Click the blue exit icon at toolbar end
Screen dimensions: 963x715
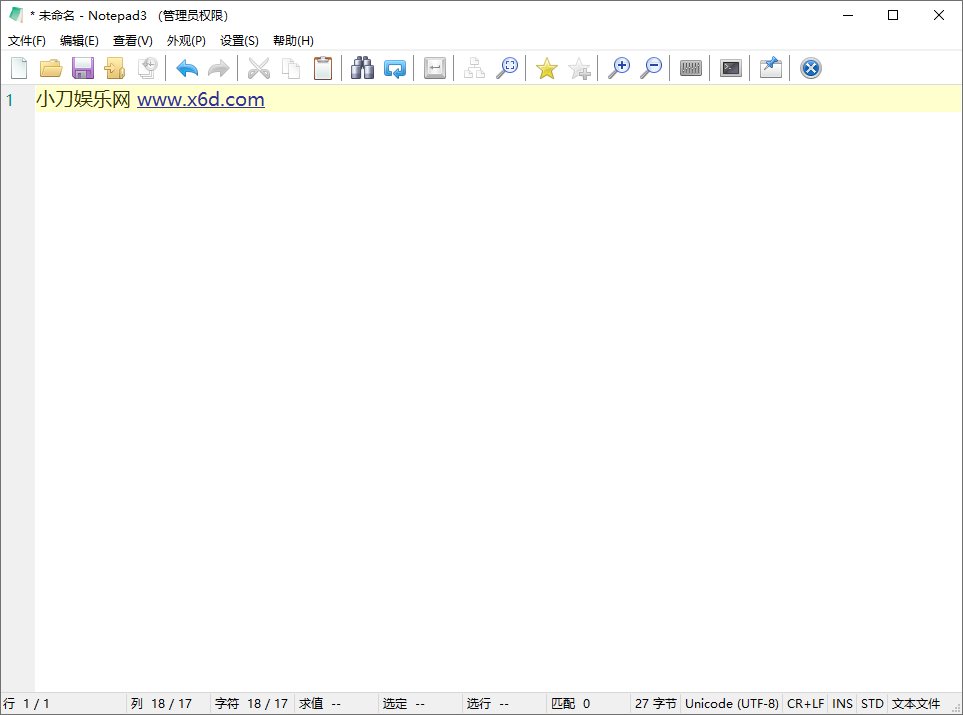click(x=811, y=68)
